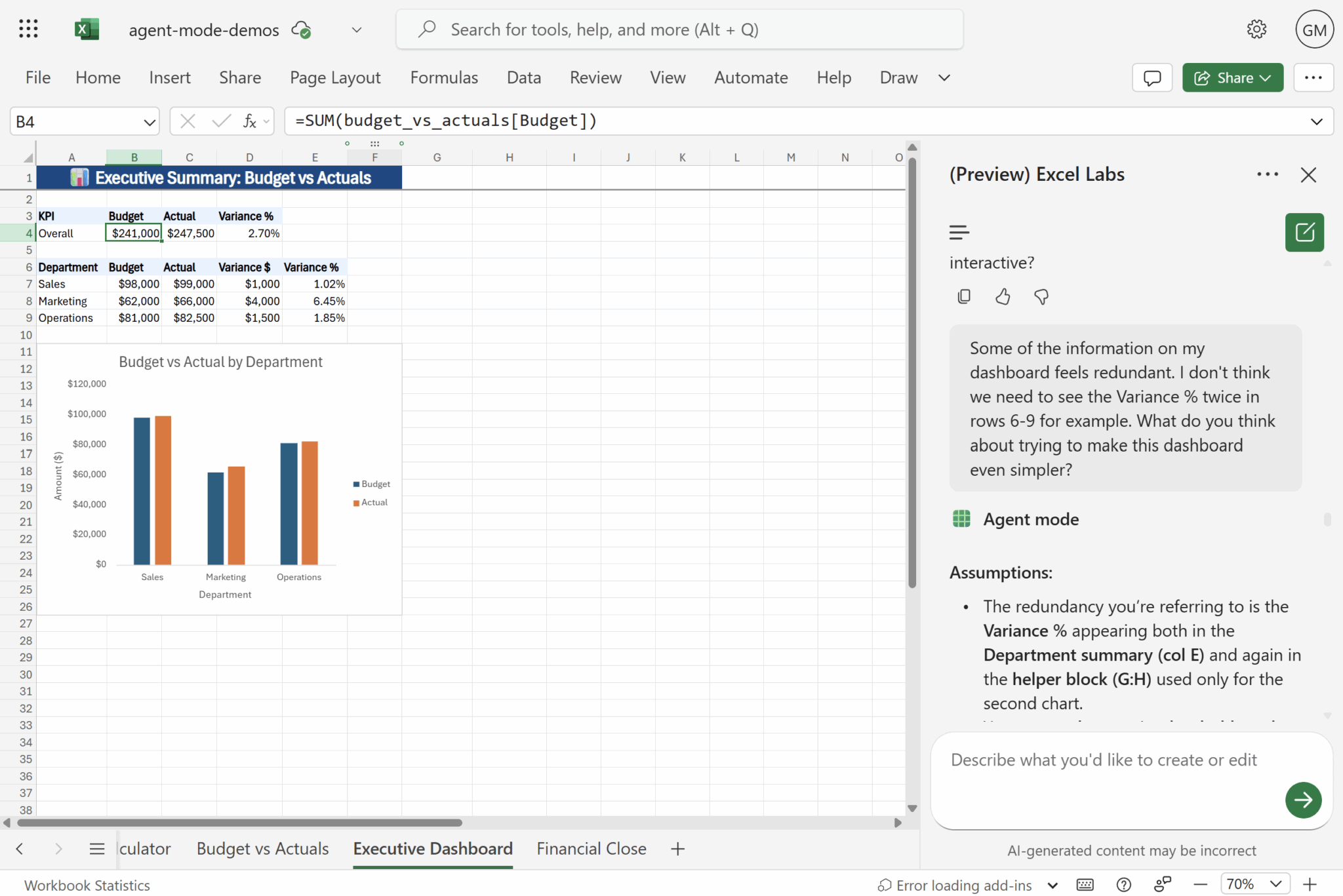Start a new chat in Excel Labs
The width and height of the screenshot is (1343, 896).
tap(1304, 232)
